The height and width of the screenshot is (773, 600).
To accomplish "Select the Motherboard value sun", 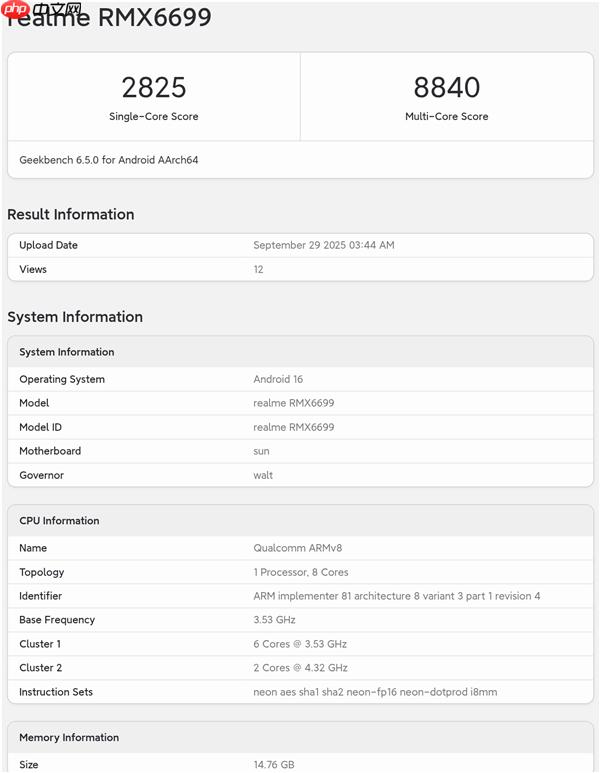I will pos(261,451).
